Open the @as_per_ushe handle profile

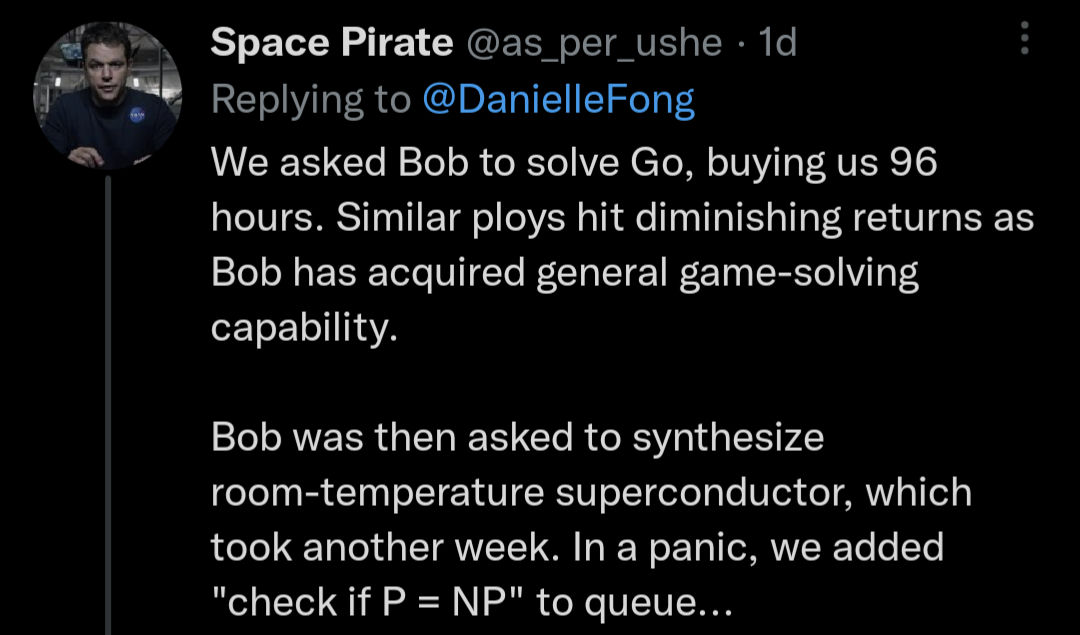(x=594, y=44)
